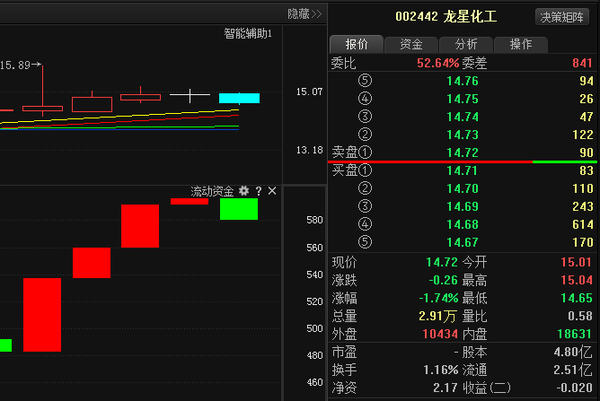Click the 收益(二) value -0.020
This screenshot has width=600, height=401.
pyautogui.click(x=574, y=388)
